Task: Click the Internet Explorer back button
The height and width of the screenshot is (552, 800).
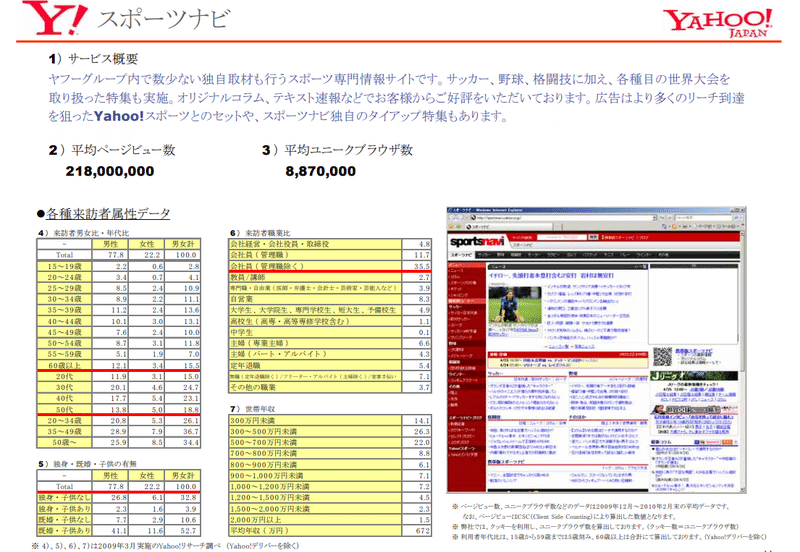Action: 453,217
